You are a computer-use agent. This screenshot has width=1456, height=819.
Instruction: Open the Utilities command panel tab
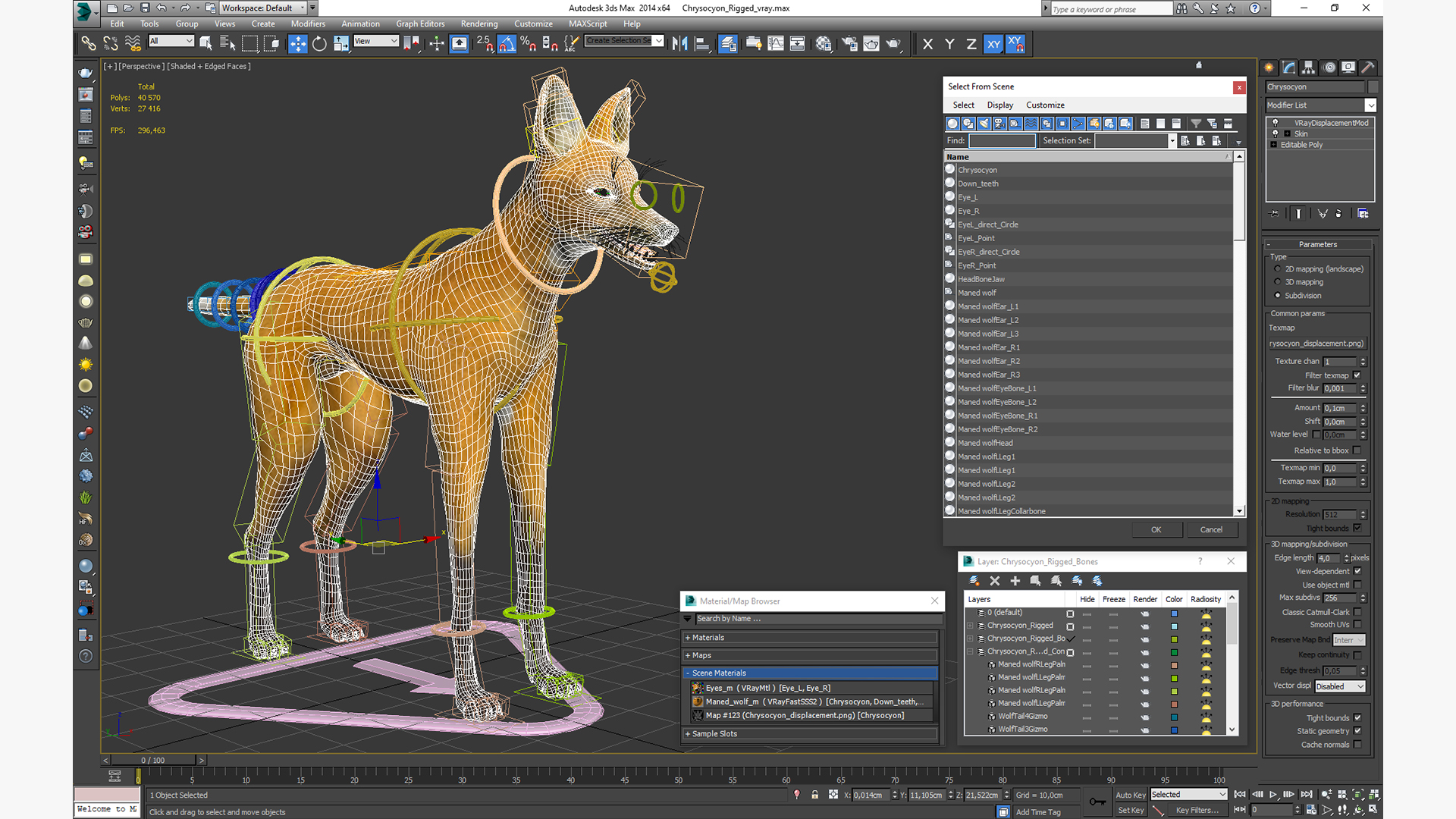coord(1368,67)
